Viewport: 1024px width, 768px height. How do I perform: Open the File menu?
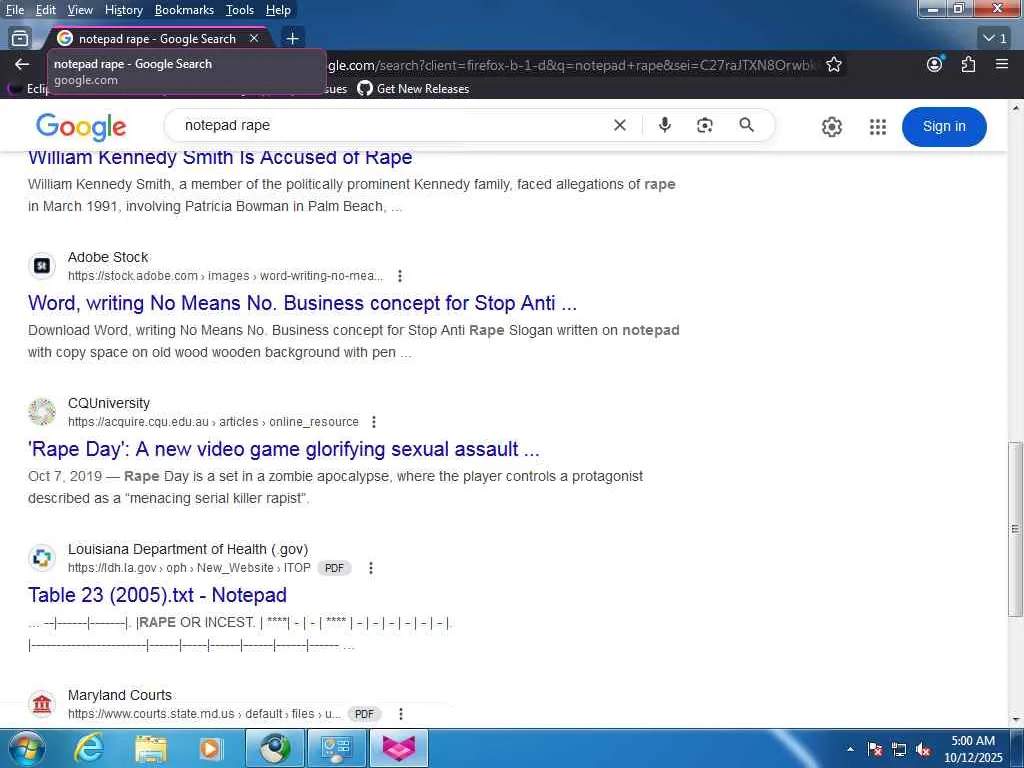coord(14,10)
